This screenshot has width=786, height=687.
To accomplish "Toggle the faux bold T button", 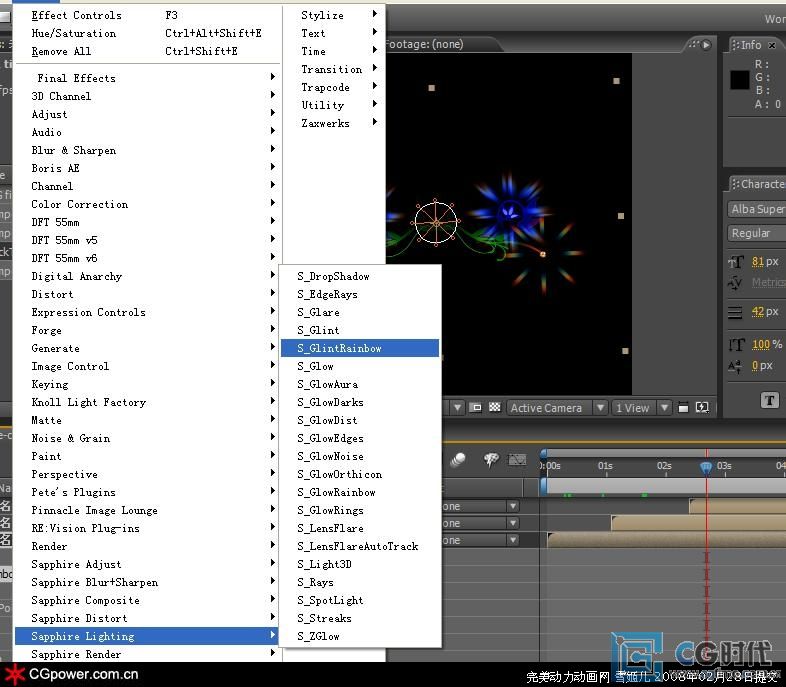I will point(770,400).
